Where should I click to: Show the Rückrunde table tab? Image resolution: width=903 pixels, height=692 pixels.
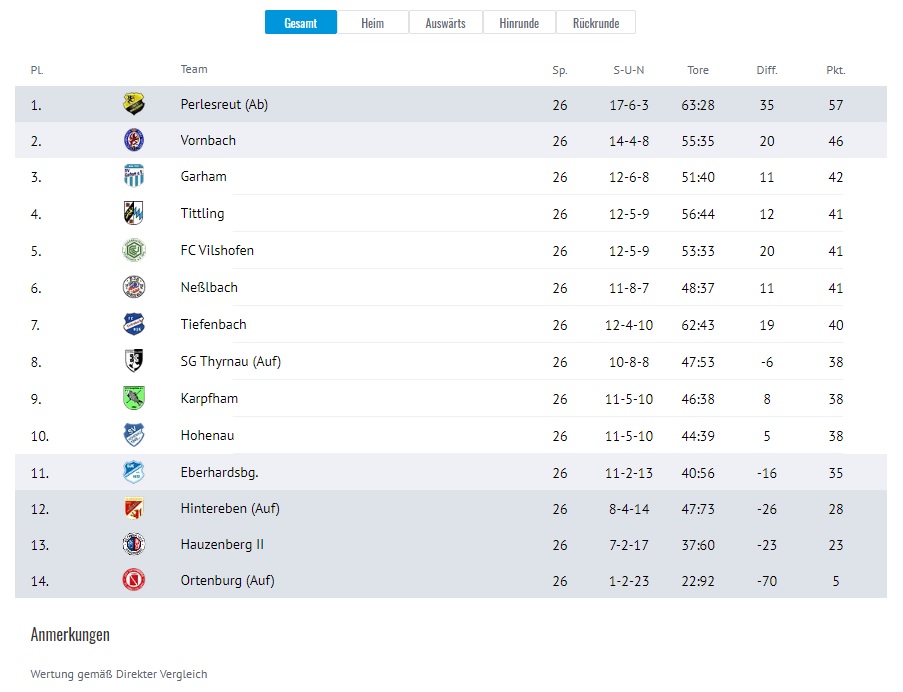595,23
